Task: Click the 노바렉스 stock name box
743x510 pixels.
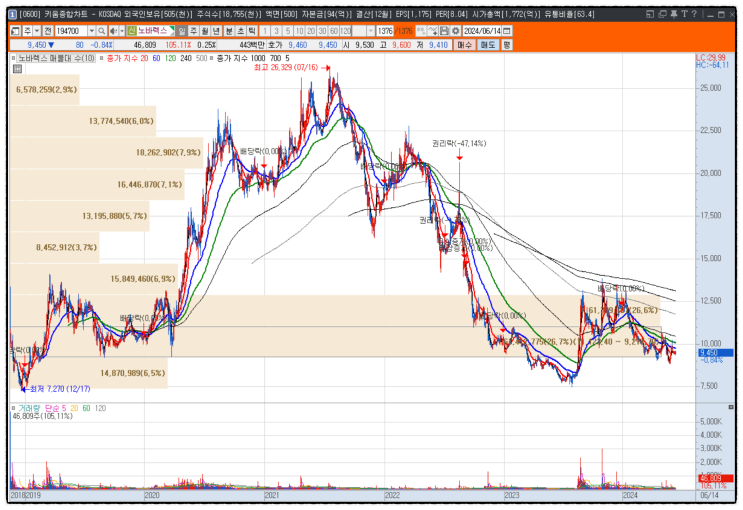Action: pyautogui.click(x=155, y=31)
